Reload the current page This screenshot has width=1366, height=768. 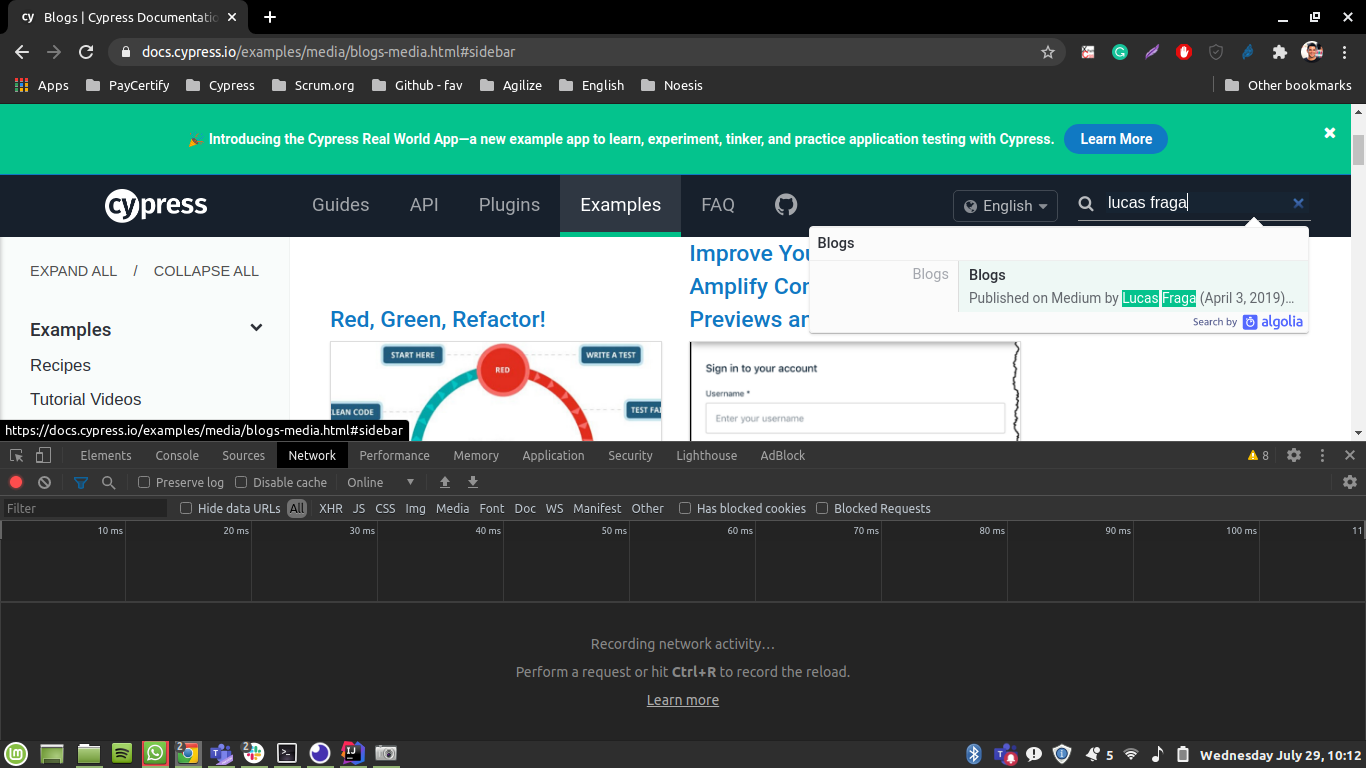tap(86, 52)
